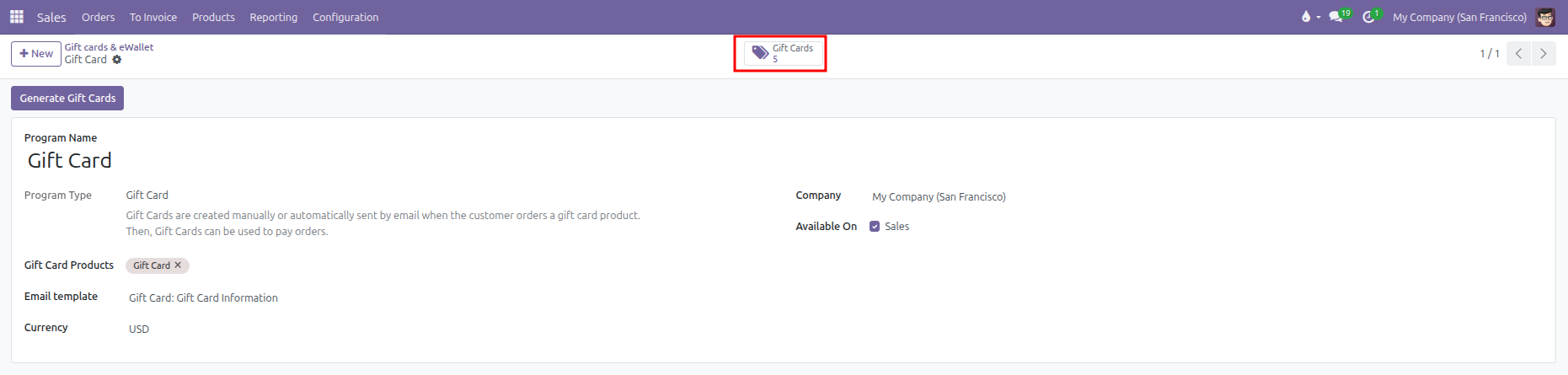Open the Configuration menu
This screenshot has height=375, width=1568.
345,17
